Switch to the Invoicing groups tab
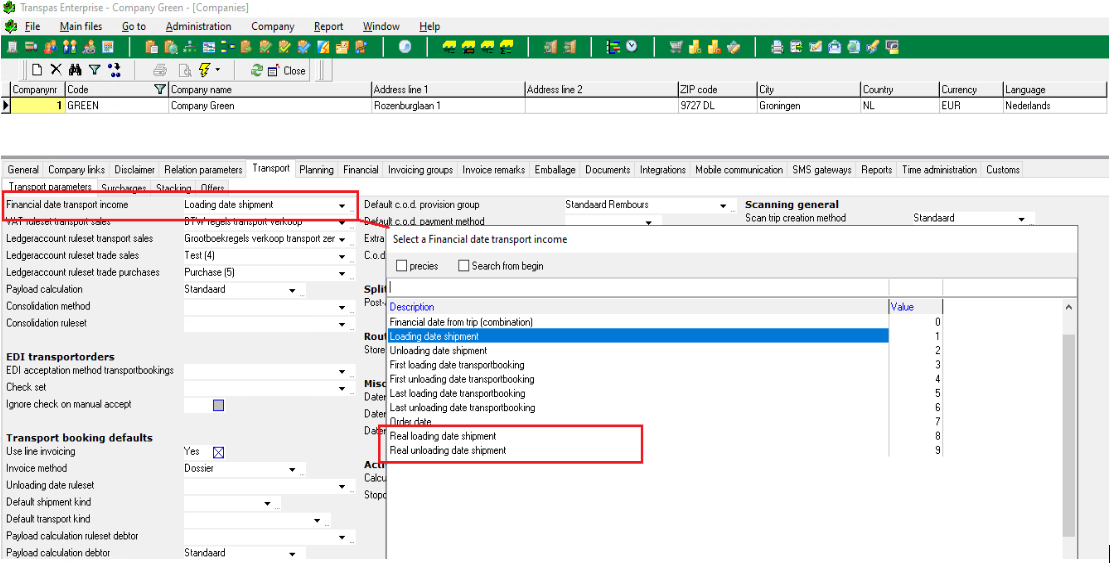 pyautogui.click(x=420, y=170)
